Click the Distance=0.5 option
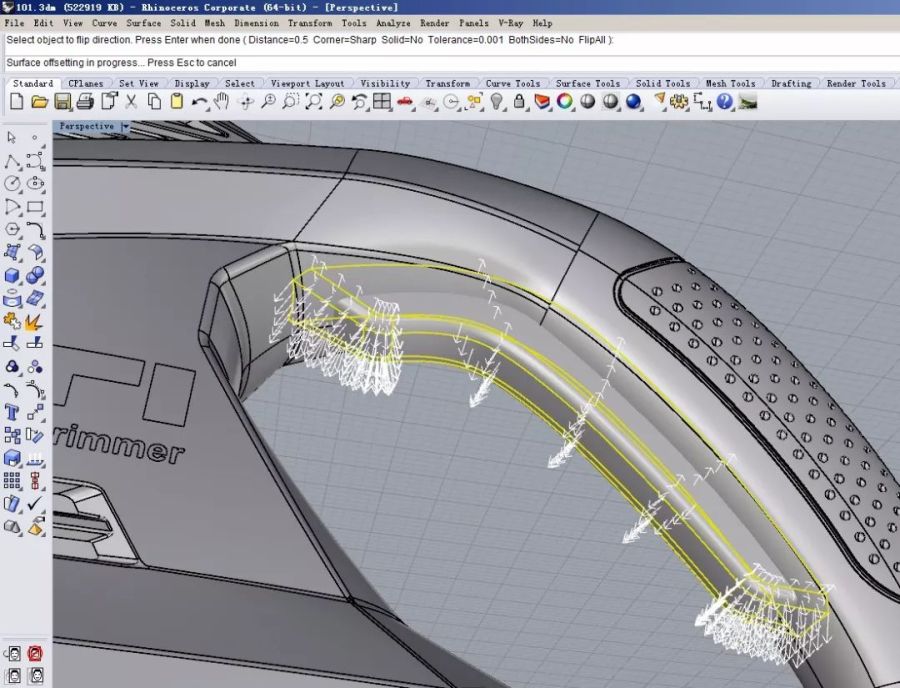Screen dimensions: 900x688 [279, 40]
